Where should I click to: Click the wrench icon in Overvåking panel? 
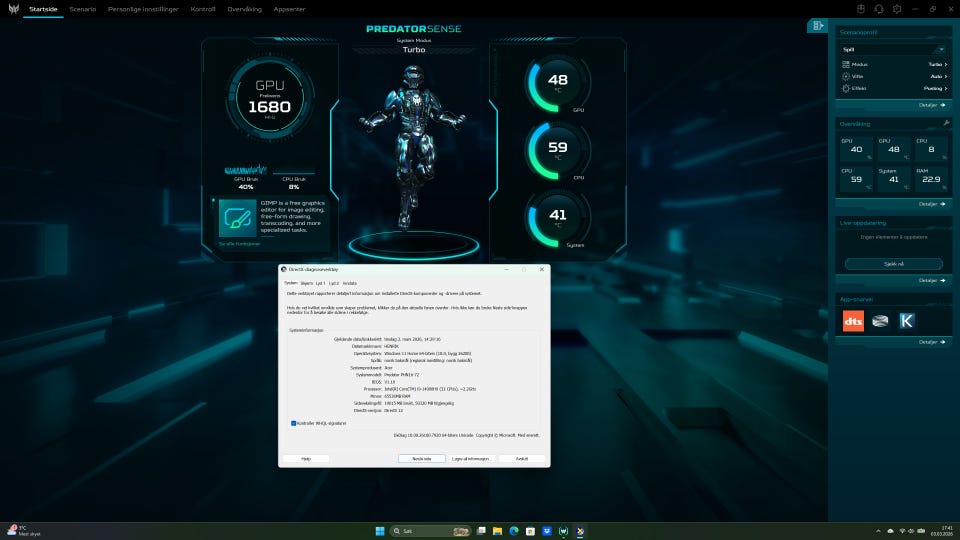pos(946,123)
